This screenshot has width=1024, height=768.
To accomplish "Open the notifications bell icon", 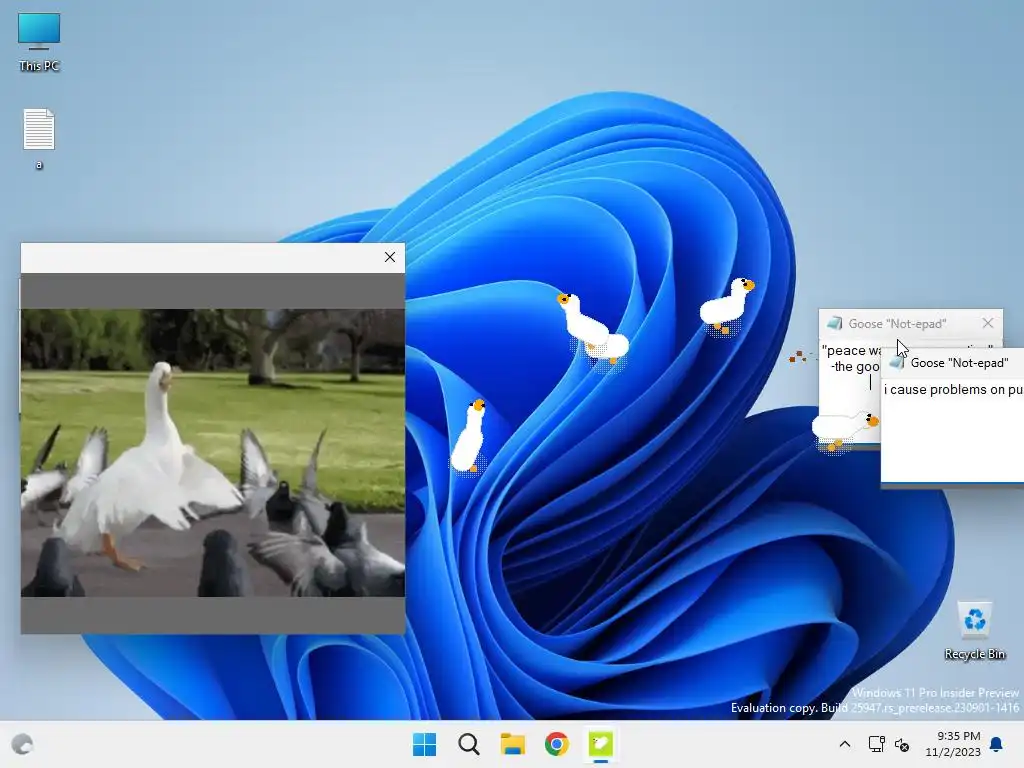I will [997, 744].
